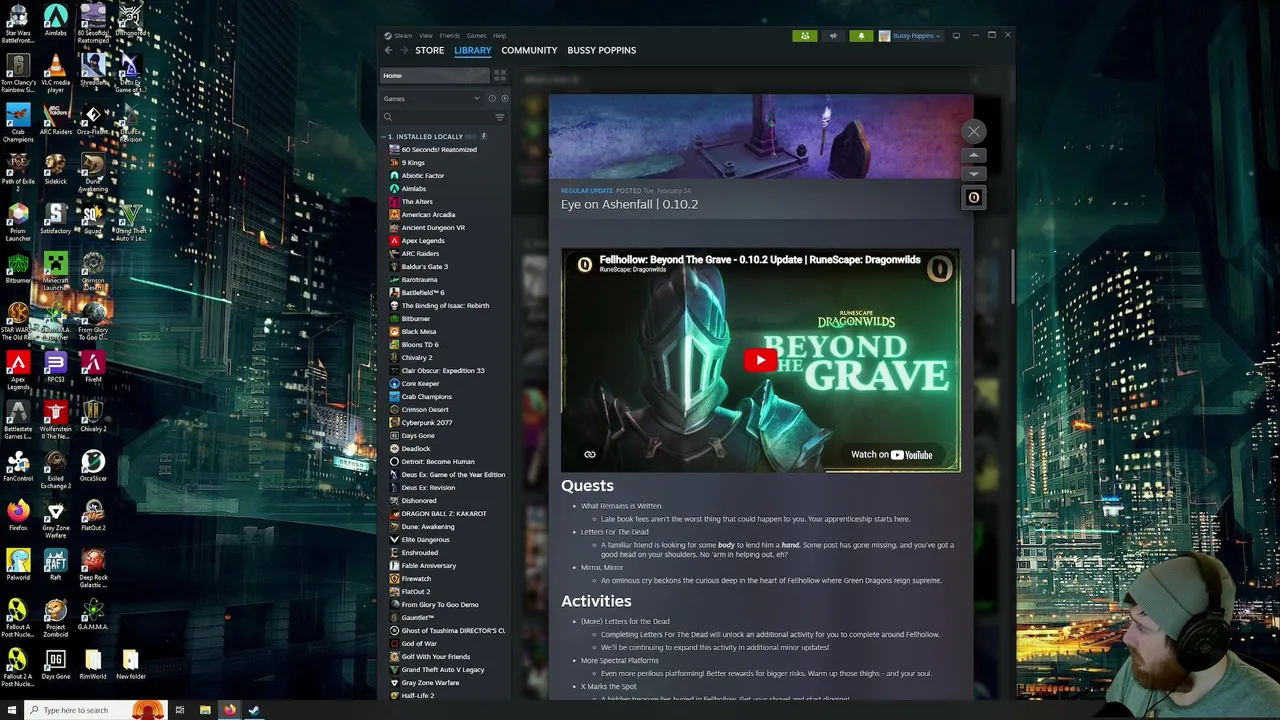Screen dimensions: 1280x720
Task: Copy video link icon in video corner
Action: point(590,455)
